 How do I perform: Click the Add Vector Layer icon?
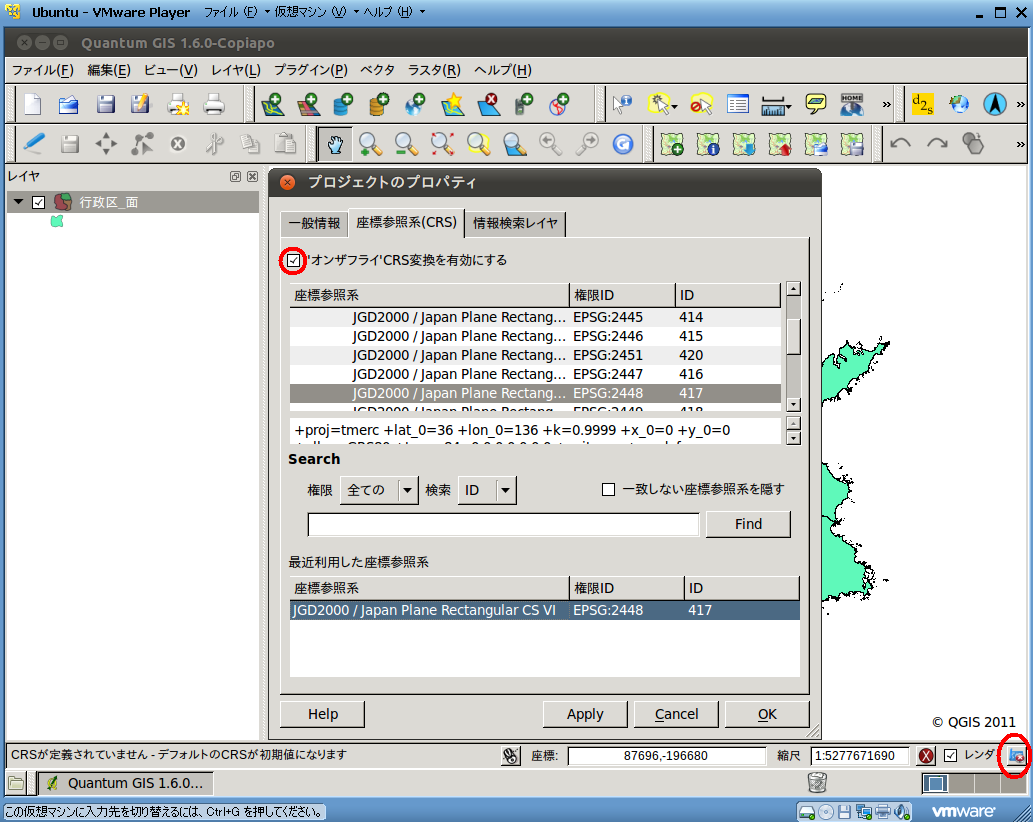point(273,104)
